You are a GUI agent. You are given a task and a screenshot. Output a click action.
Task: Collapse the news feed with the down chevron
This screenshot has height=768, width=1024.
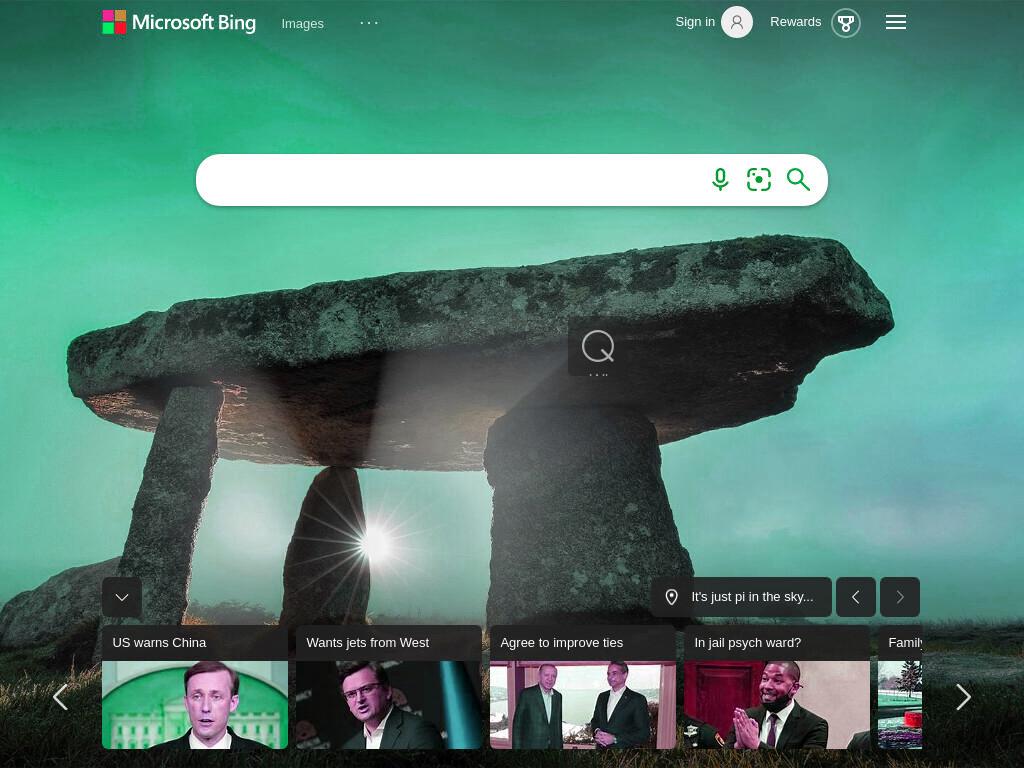[122, 597]
